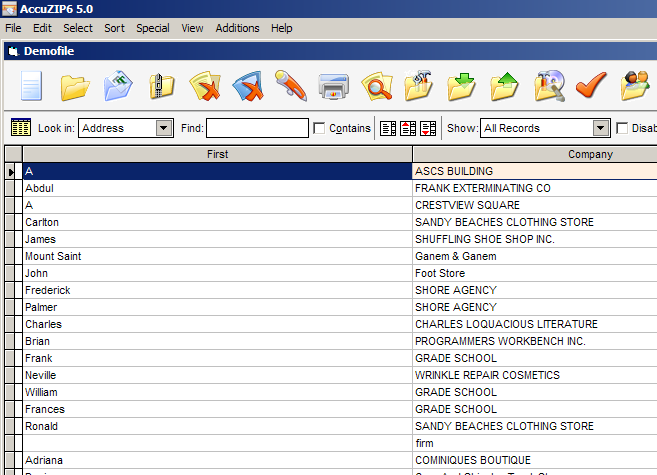
Task: Click the current-record arrow marker of first row
Action: pyautogui.click(x=10, y=171)
